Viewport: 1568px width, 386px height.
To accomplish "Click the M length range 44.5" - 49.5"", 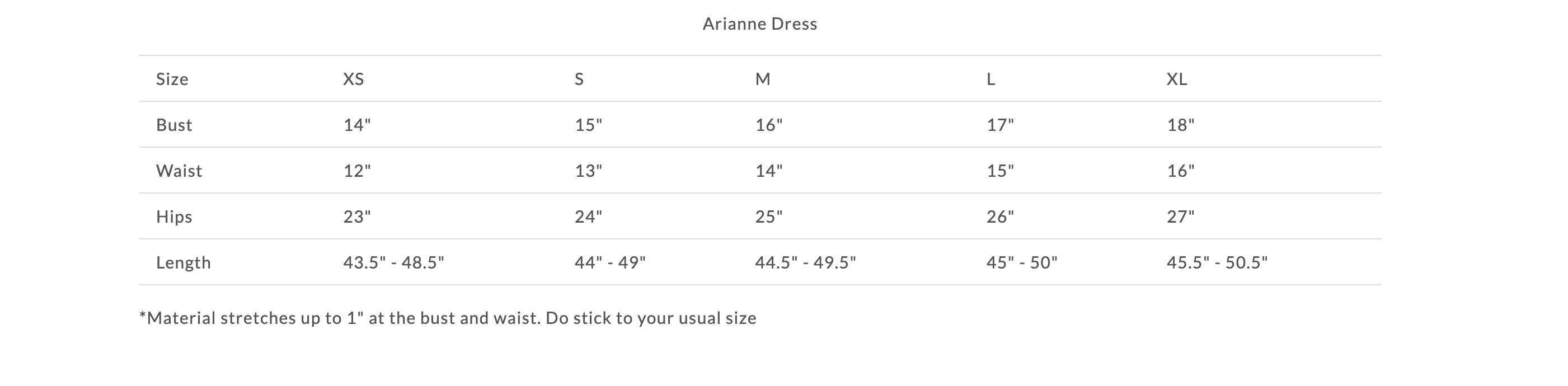I will coord(805,262).
